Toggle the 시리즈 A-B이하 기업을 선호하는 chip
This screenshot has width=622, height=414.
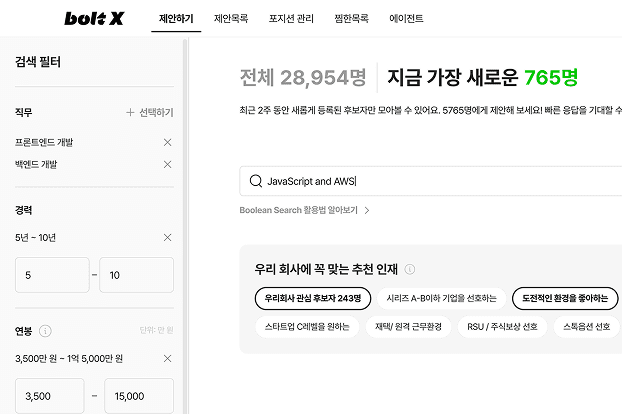click(x=442, y=298)
